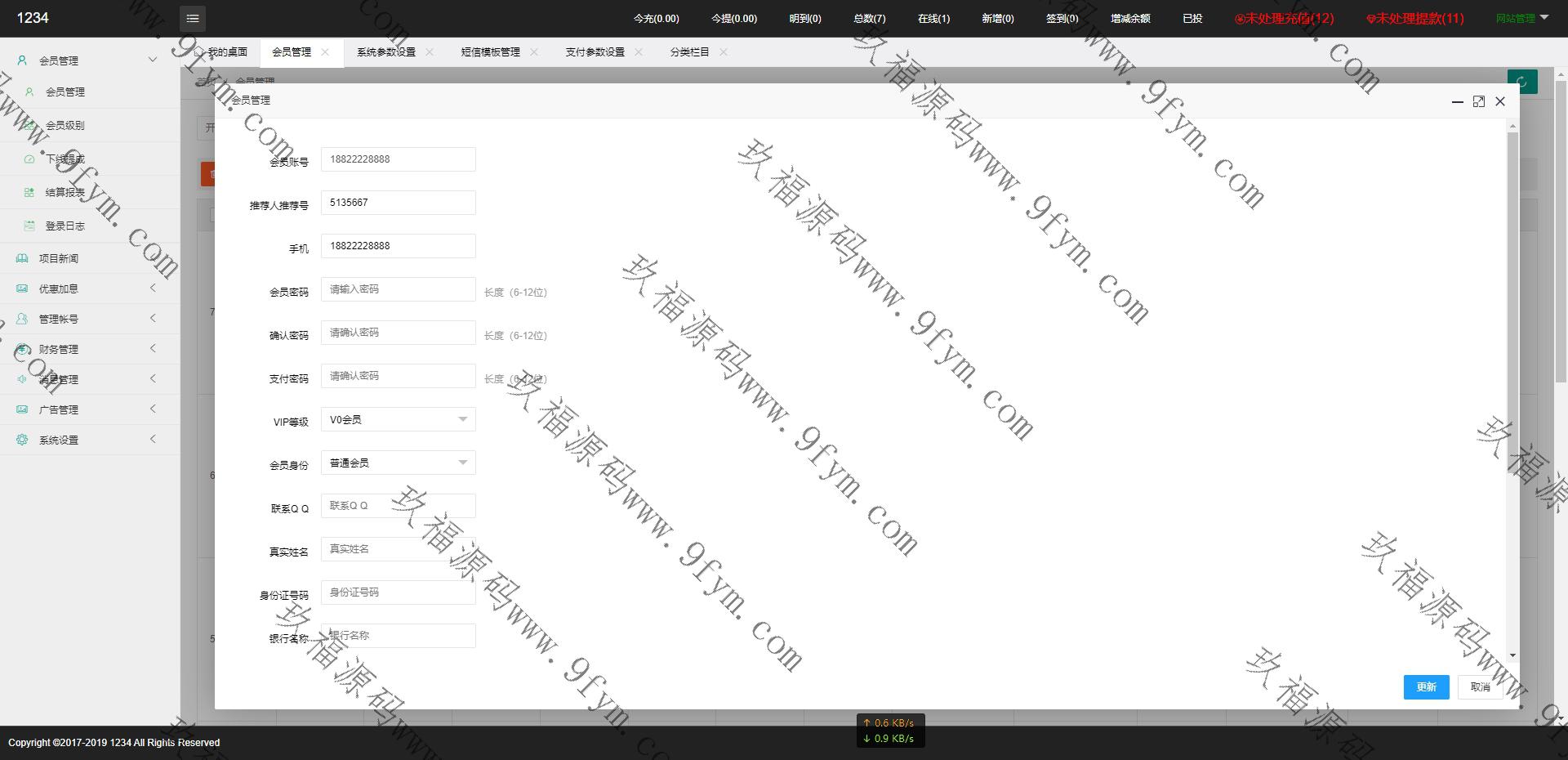Click the blue 更新 button
The height and width of the screenshot is (760, 1568).
click(1426, 687)
